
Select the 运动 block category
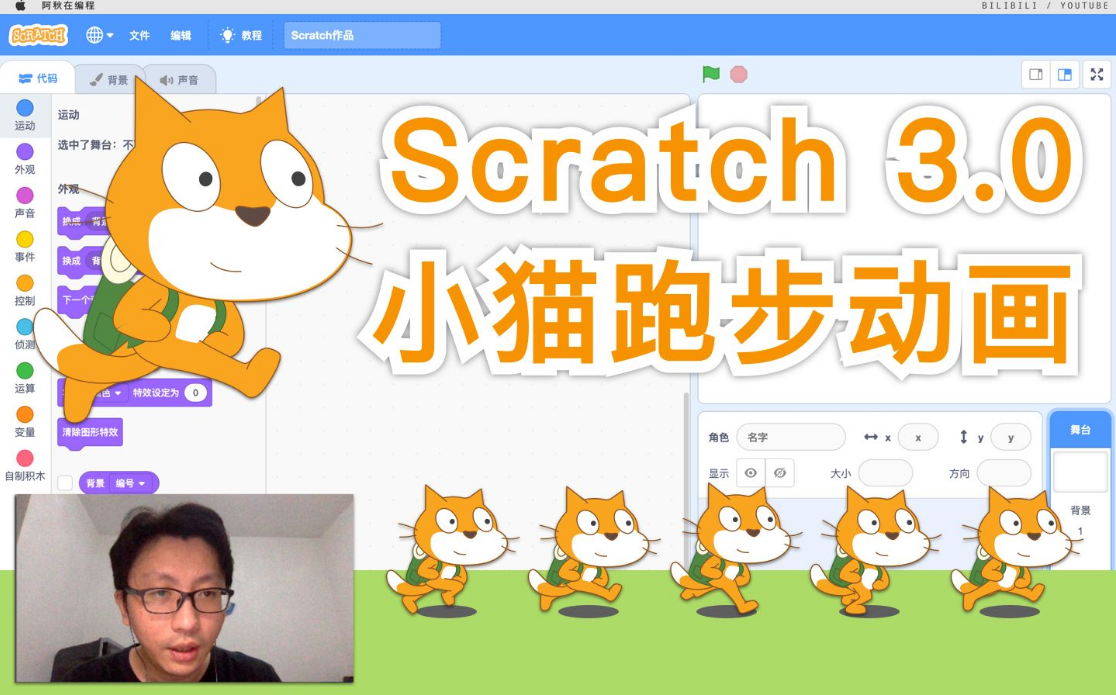(25, 115)
